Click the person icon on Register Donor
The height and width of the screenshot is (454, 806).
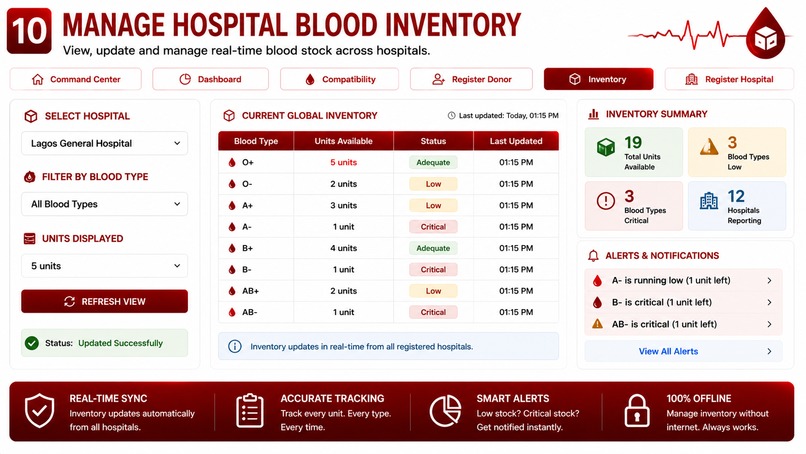438,79
